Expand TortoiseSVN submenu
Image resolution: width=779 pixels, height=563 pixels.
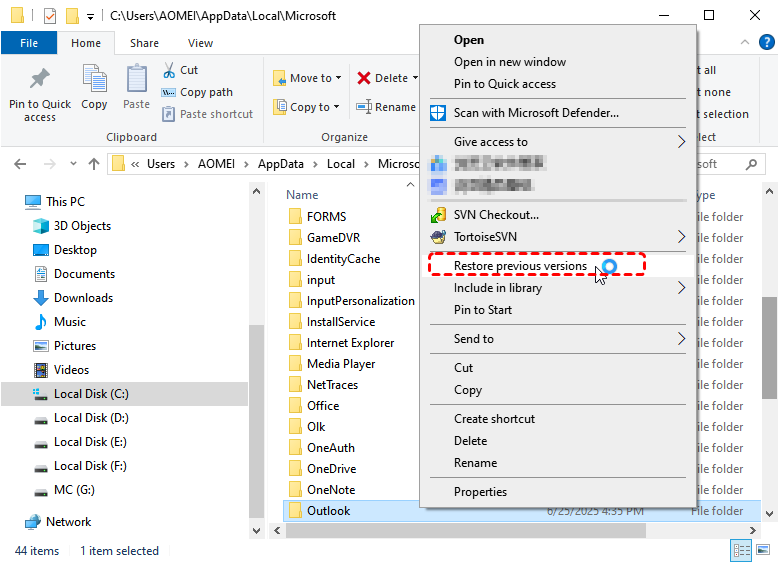681,237
